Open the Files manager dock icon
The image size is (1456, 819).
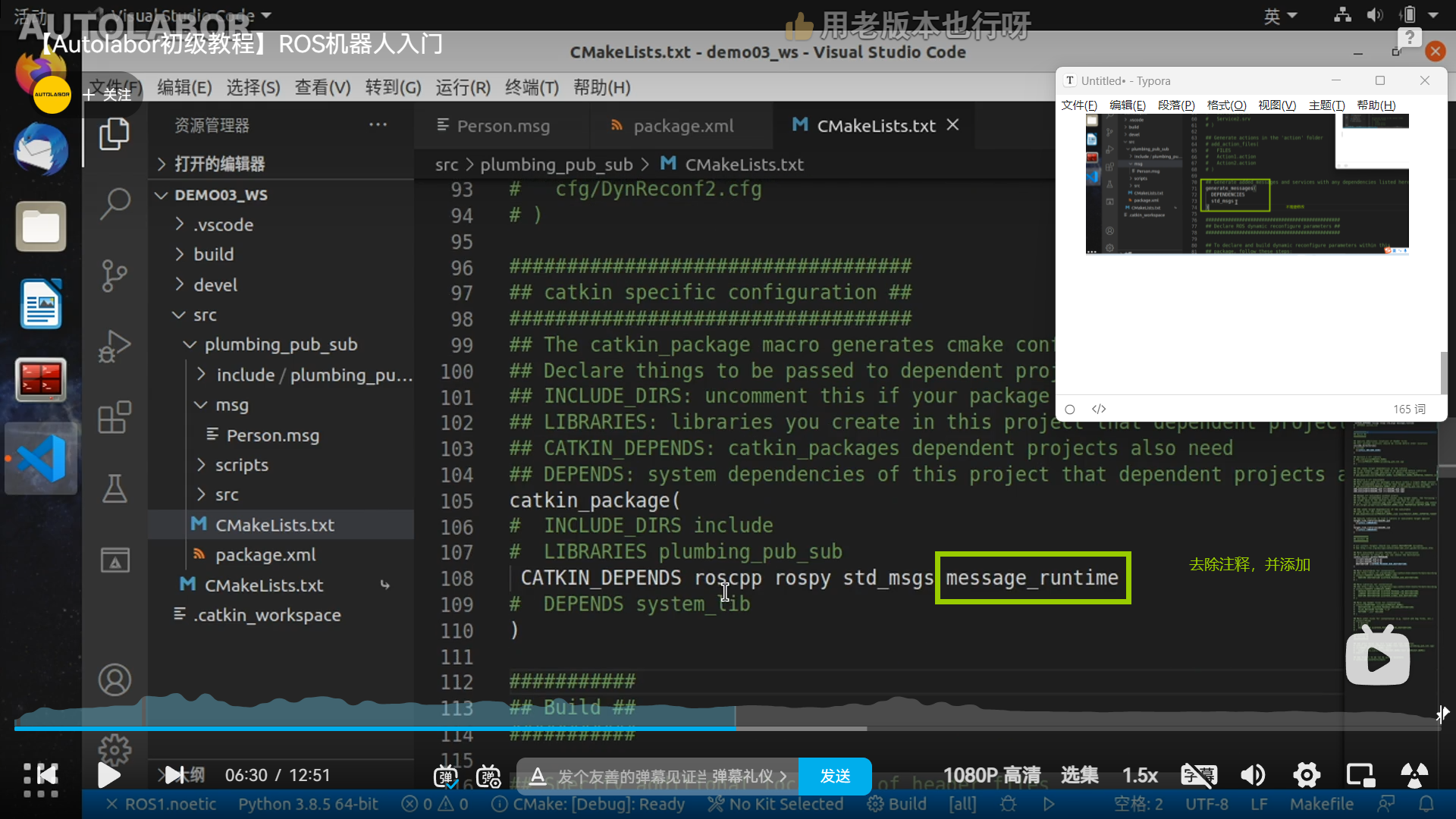(x=41, y=226)
